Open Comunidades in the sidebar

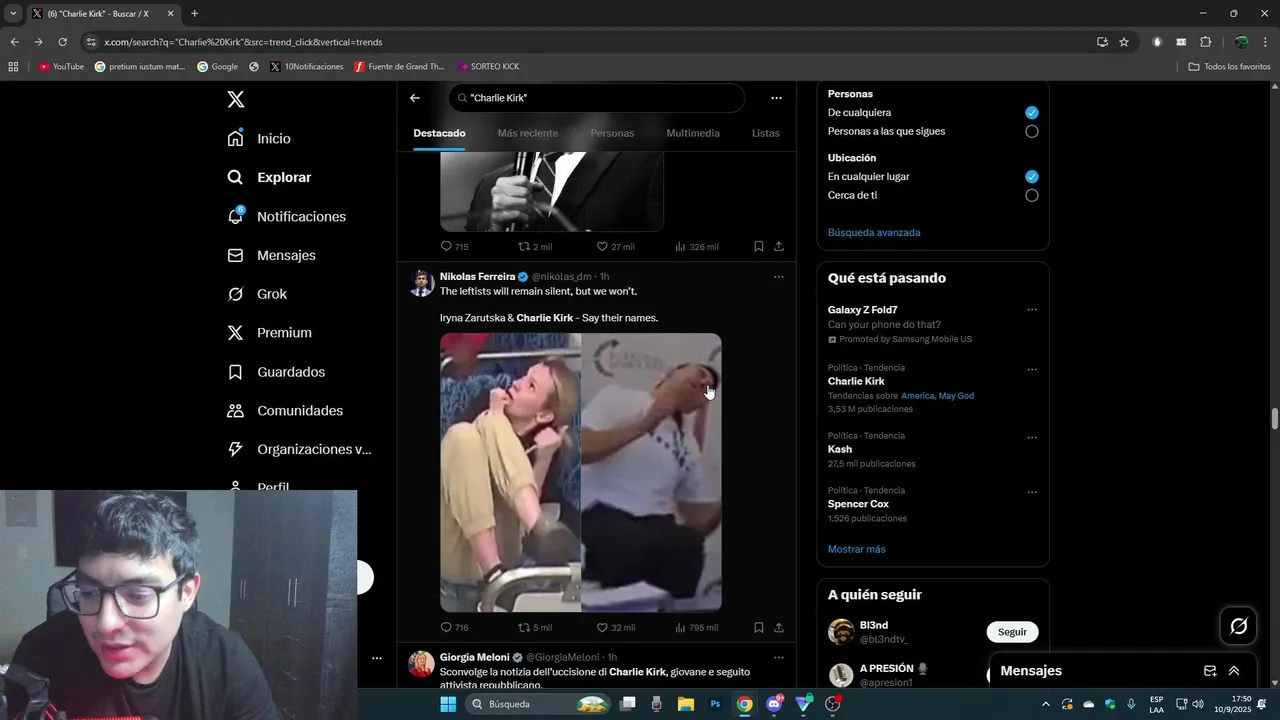pos(286,411)
